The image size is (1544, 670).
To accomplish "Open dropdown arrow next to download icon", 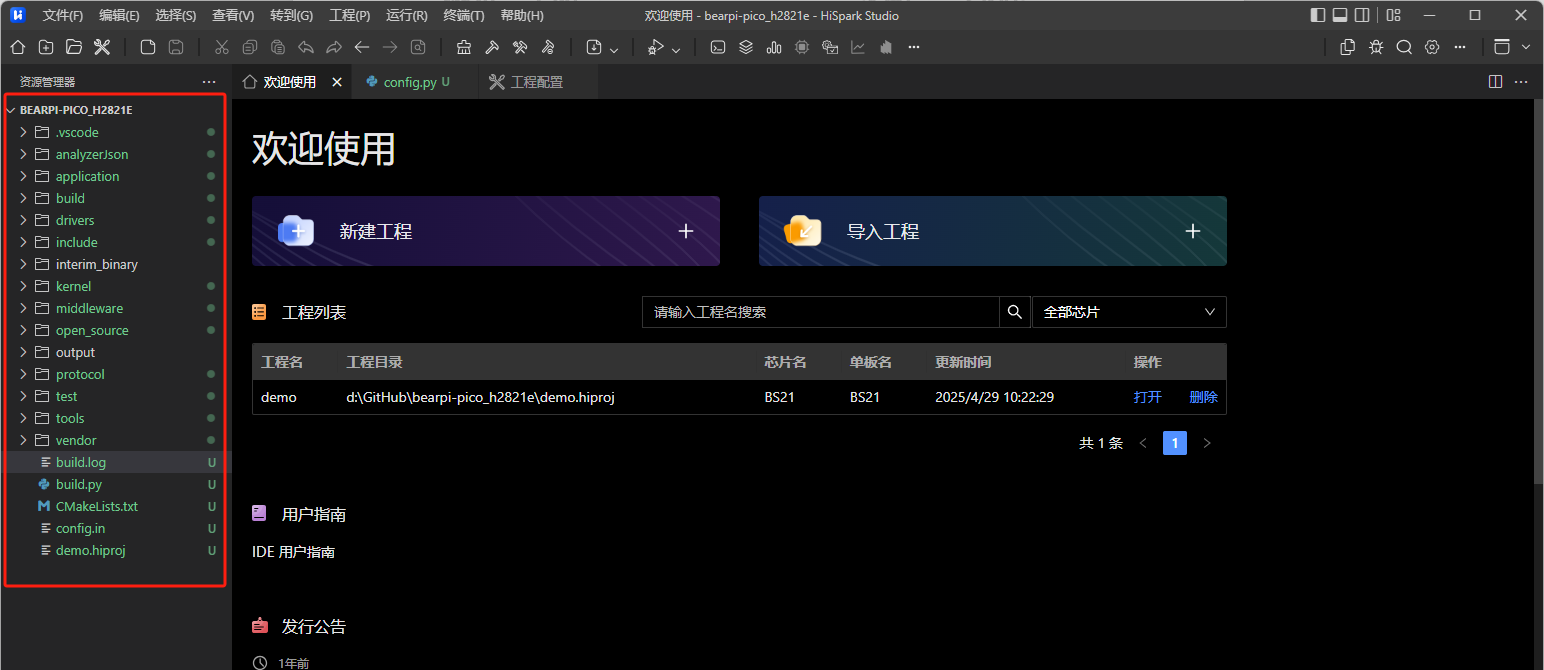I will click(614, 48).
